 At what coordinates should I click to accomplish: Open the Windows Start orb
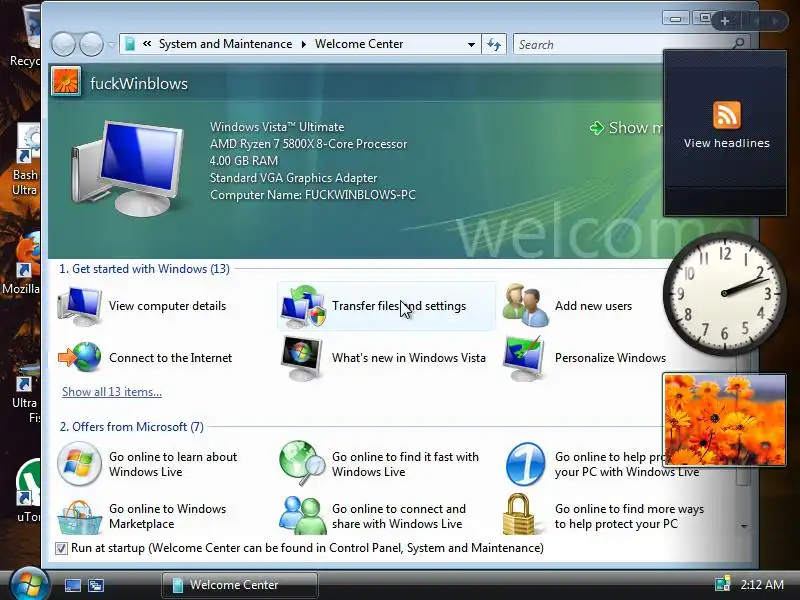(x=28, y=585)
